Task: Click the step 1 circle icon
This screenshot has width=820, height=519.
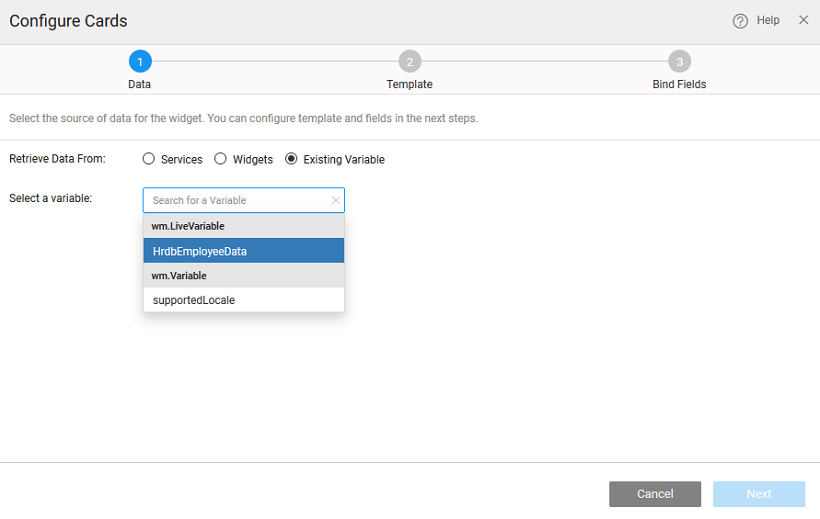Action: 140,62
